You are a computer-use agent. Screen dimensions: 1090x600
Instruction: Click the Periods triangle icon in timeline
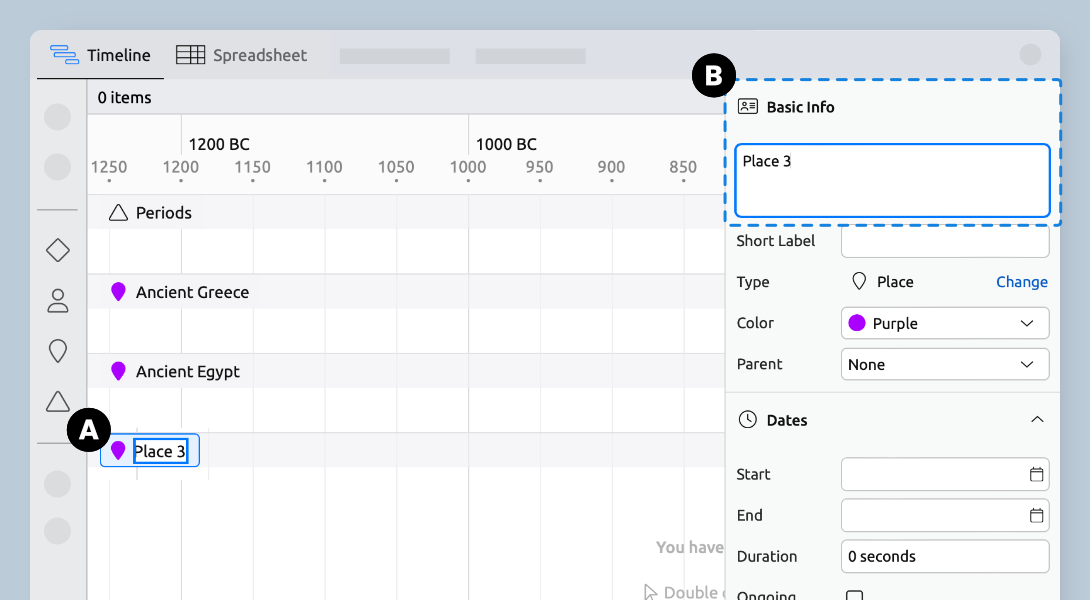(x=118, y=213)
